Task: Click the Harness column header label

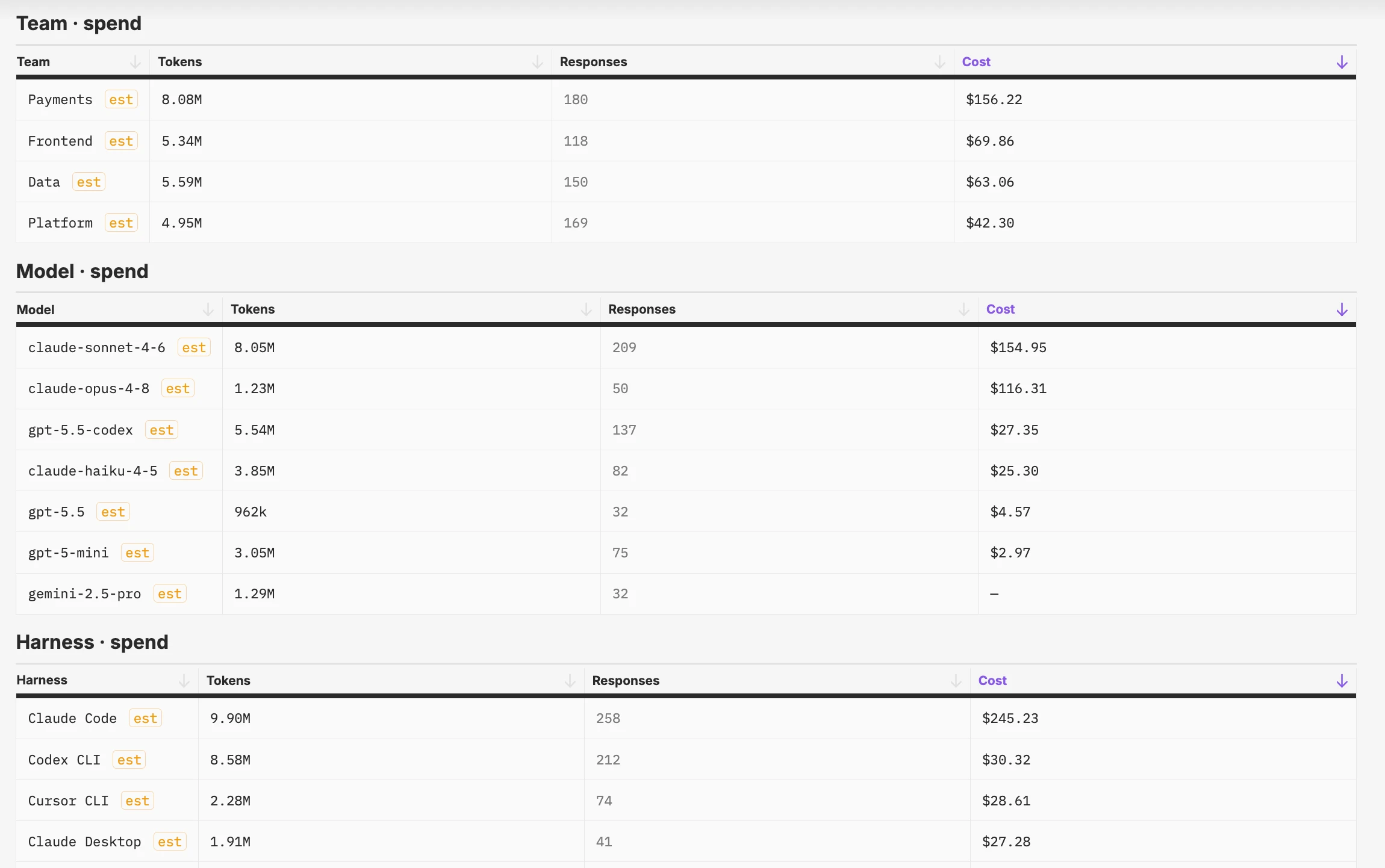Action: [42, 680]
